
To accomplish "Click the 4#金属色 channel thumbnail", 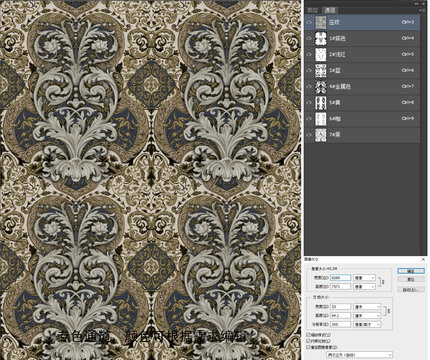I will tap(321, 86).
